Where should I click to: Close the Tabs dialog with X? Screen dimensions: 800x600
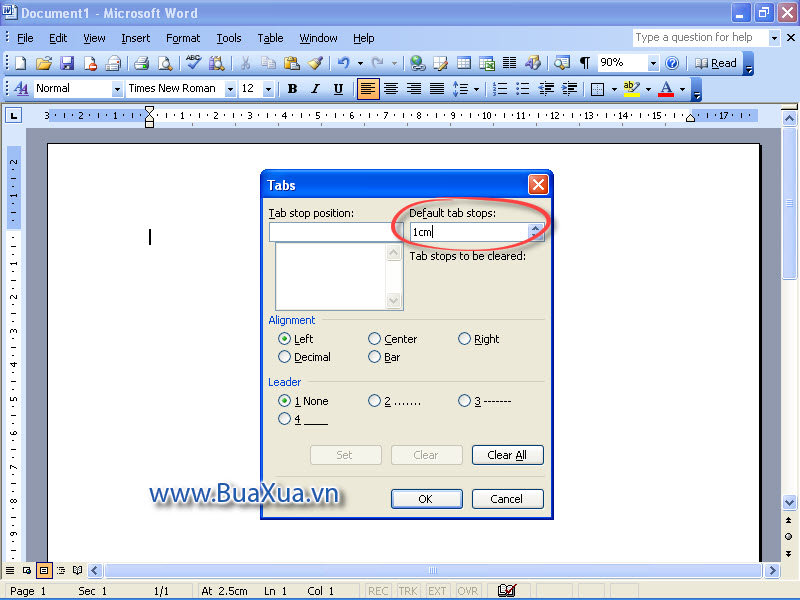point(538,185)
